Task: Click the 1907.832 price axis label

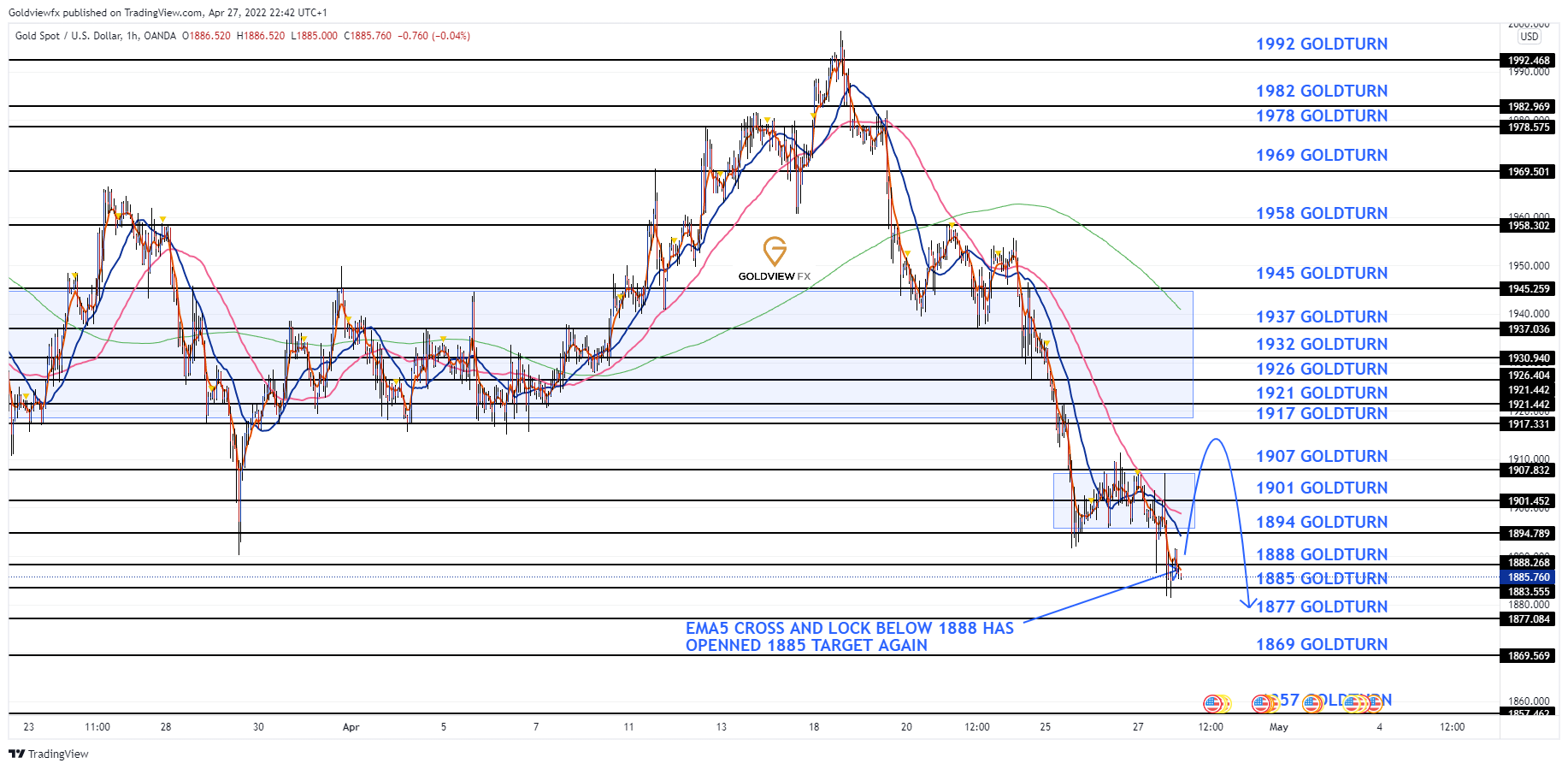Action: [x=1529, y=470]
